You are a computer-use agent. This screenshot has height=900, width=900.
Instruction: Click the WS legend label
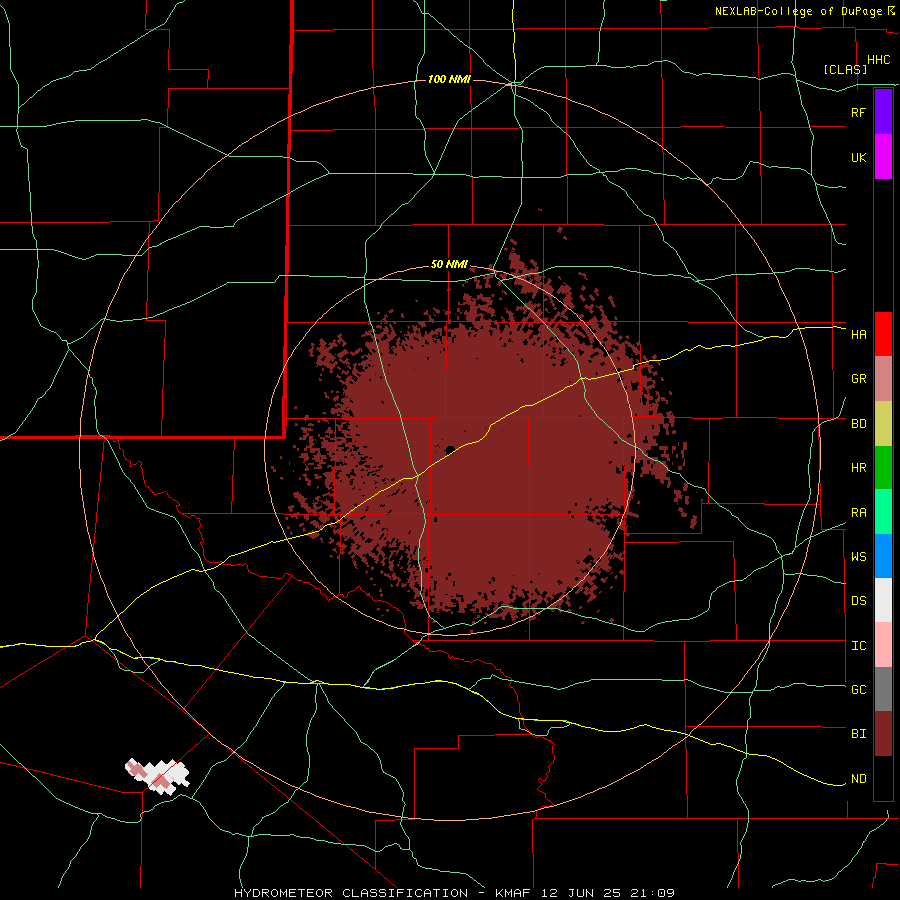858,557
